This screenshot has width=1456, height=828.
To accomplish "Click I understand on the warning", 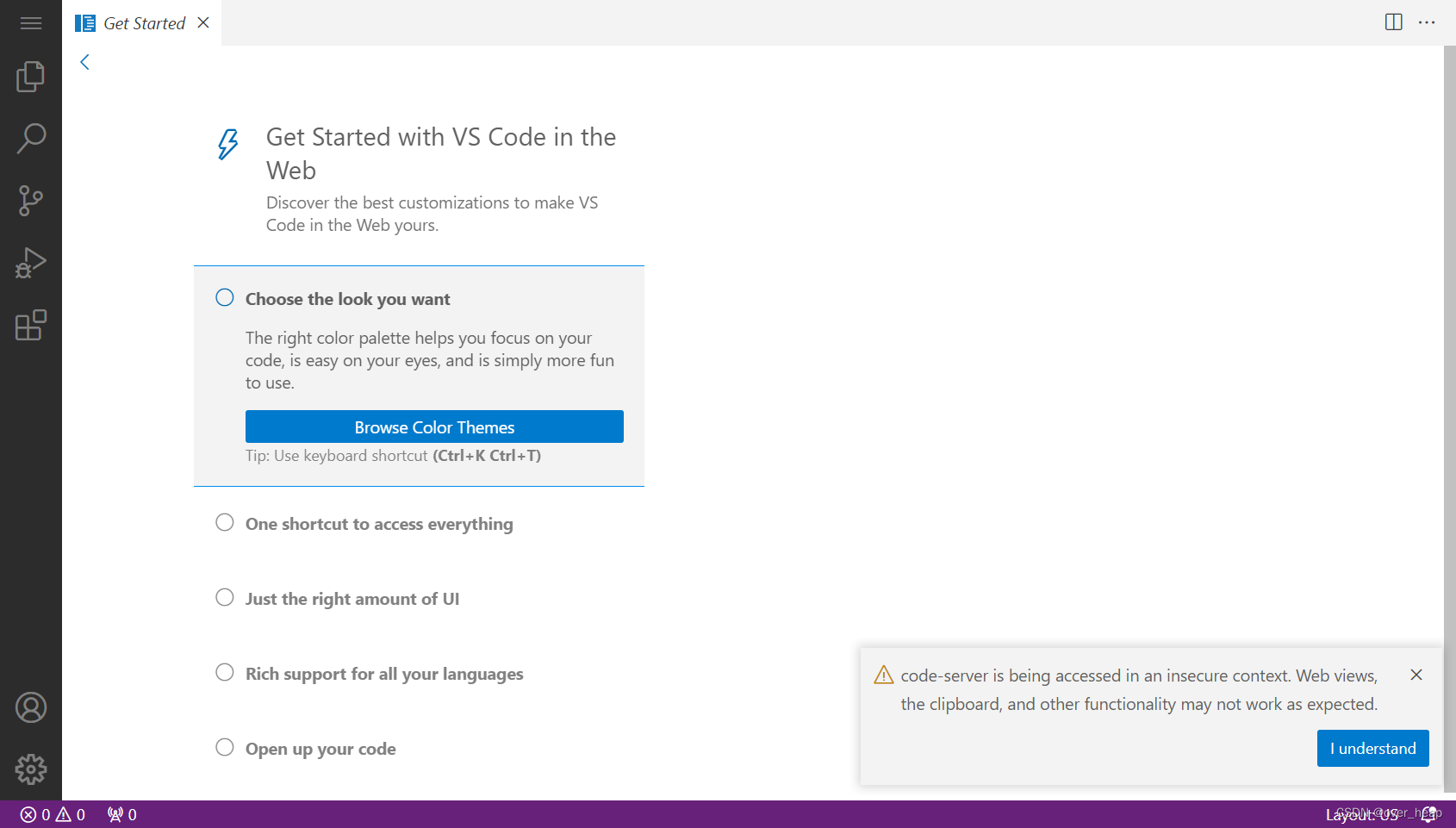I will pos(1372,748).
